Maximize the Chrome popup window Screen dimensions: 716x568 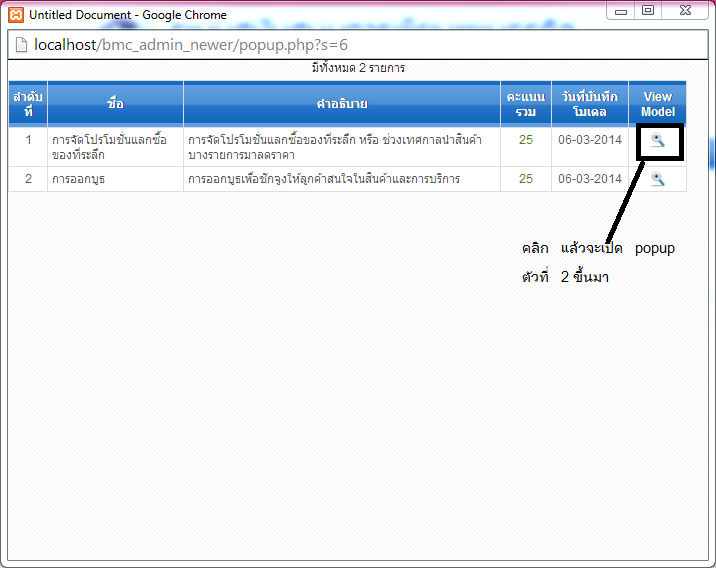(x=648, y=11)
